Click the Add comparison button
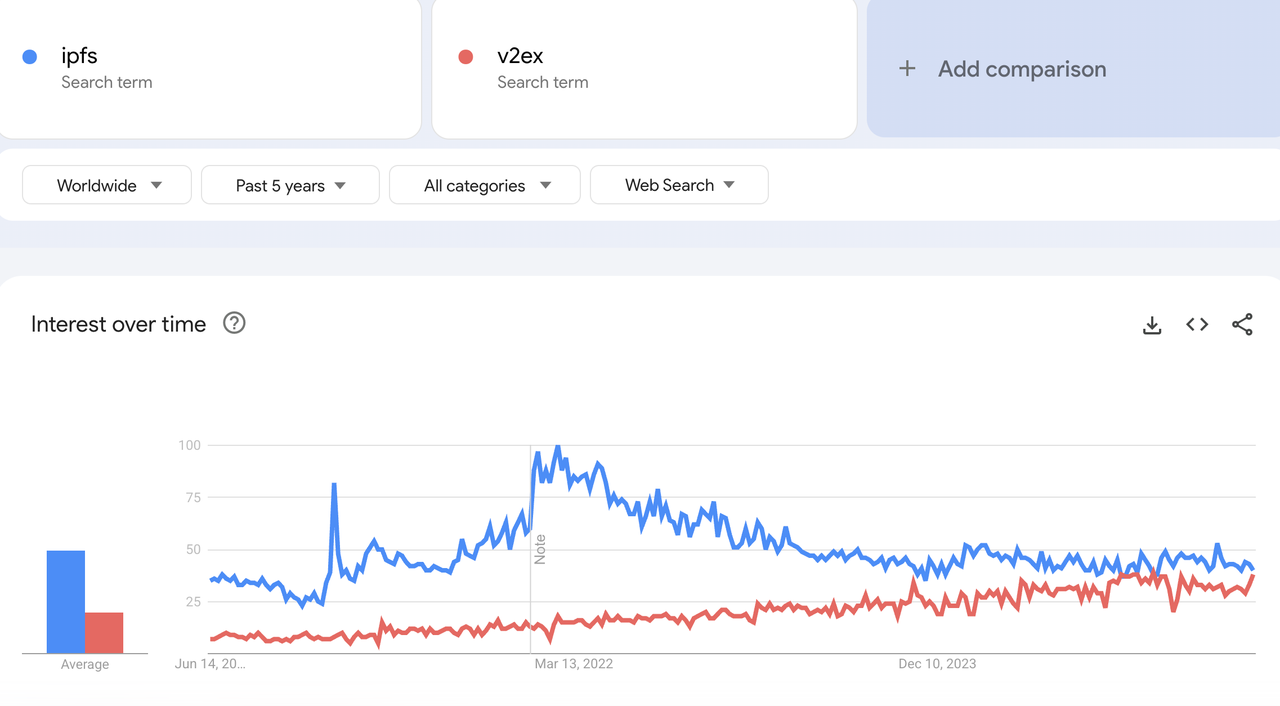This screenshot has width=1280, height=706. point(1021,69)
